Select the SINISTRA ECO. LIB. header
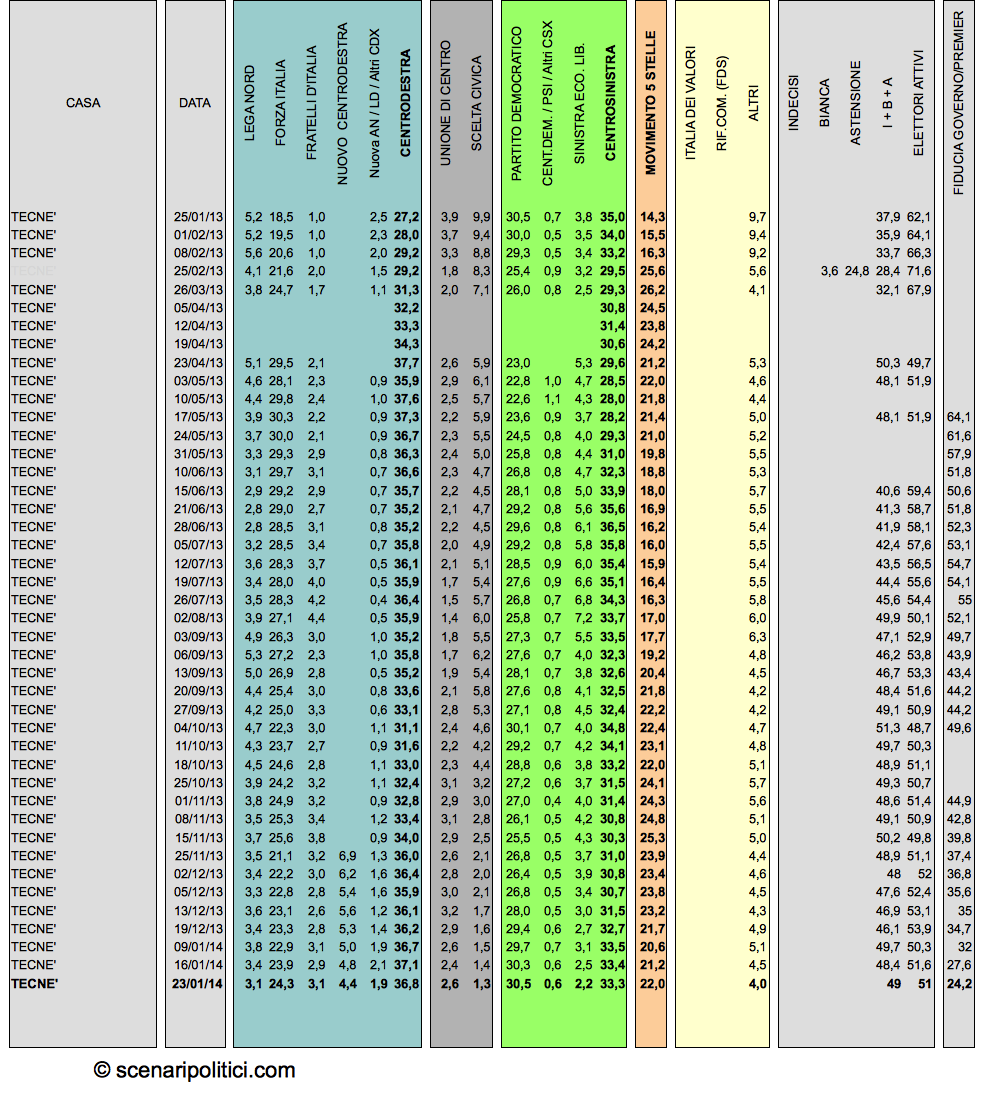The image size is (985, 1094). (579, 103)
